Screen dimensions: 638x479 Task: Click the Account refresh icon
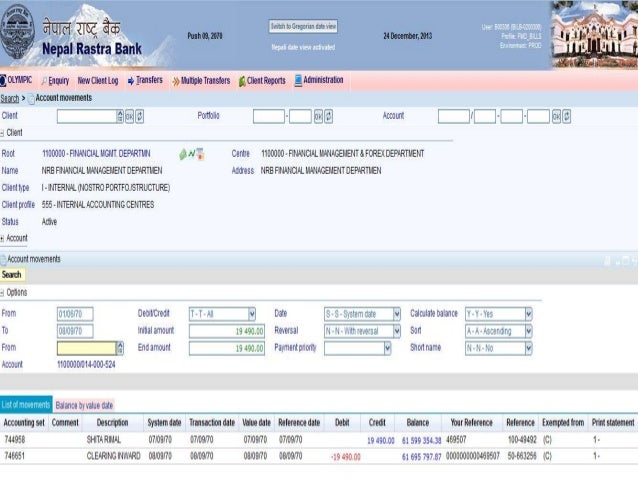566,116
